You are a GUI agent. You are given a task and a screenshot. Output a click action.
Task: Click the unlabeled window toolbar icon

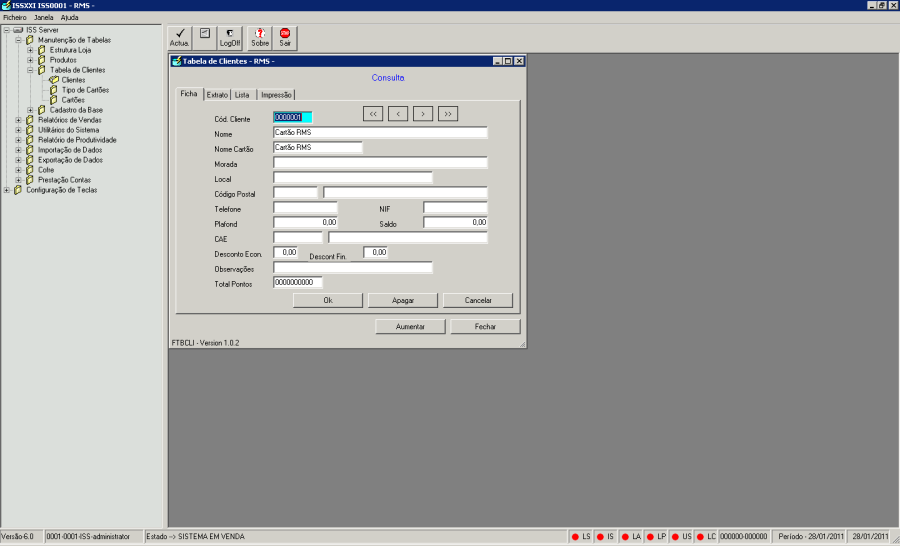tap(205, 33)
